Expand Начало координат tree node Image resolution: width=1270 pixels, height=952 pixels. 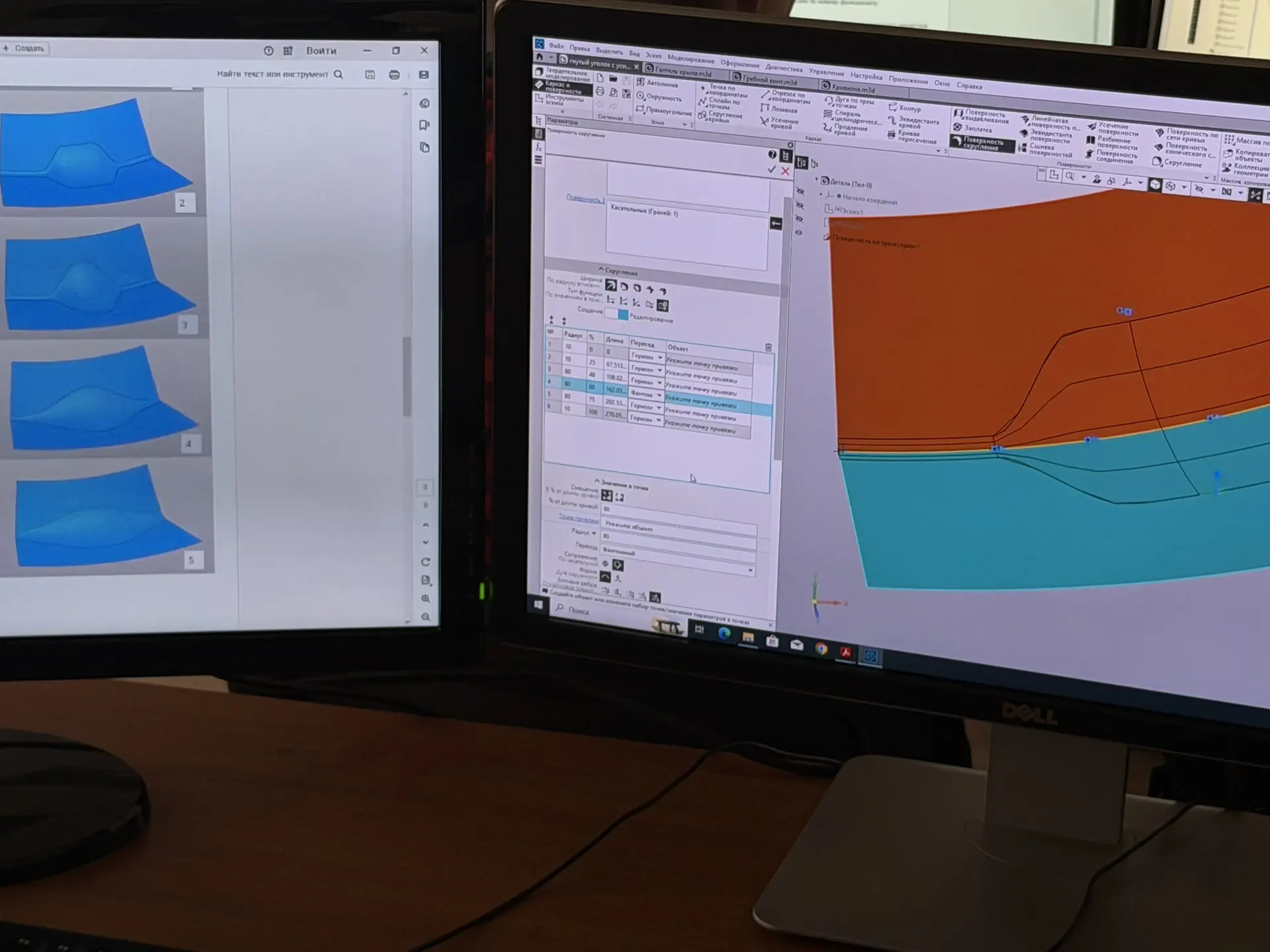click(x=821, y=194)
